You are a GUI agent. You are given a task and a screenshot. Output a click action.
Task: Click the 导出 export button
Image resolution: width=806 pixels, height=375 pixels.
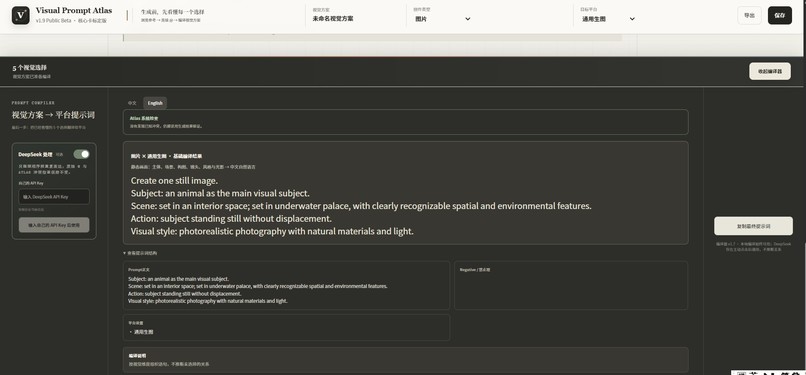(x=749, y=15)
